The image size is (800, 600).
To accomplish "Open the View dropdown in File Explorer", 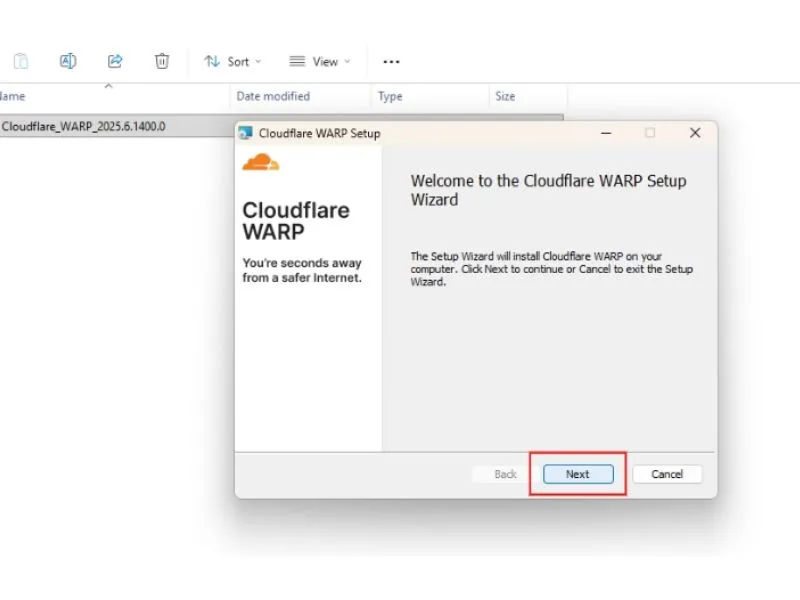I will [320, 62].
